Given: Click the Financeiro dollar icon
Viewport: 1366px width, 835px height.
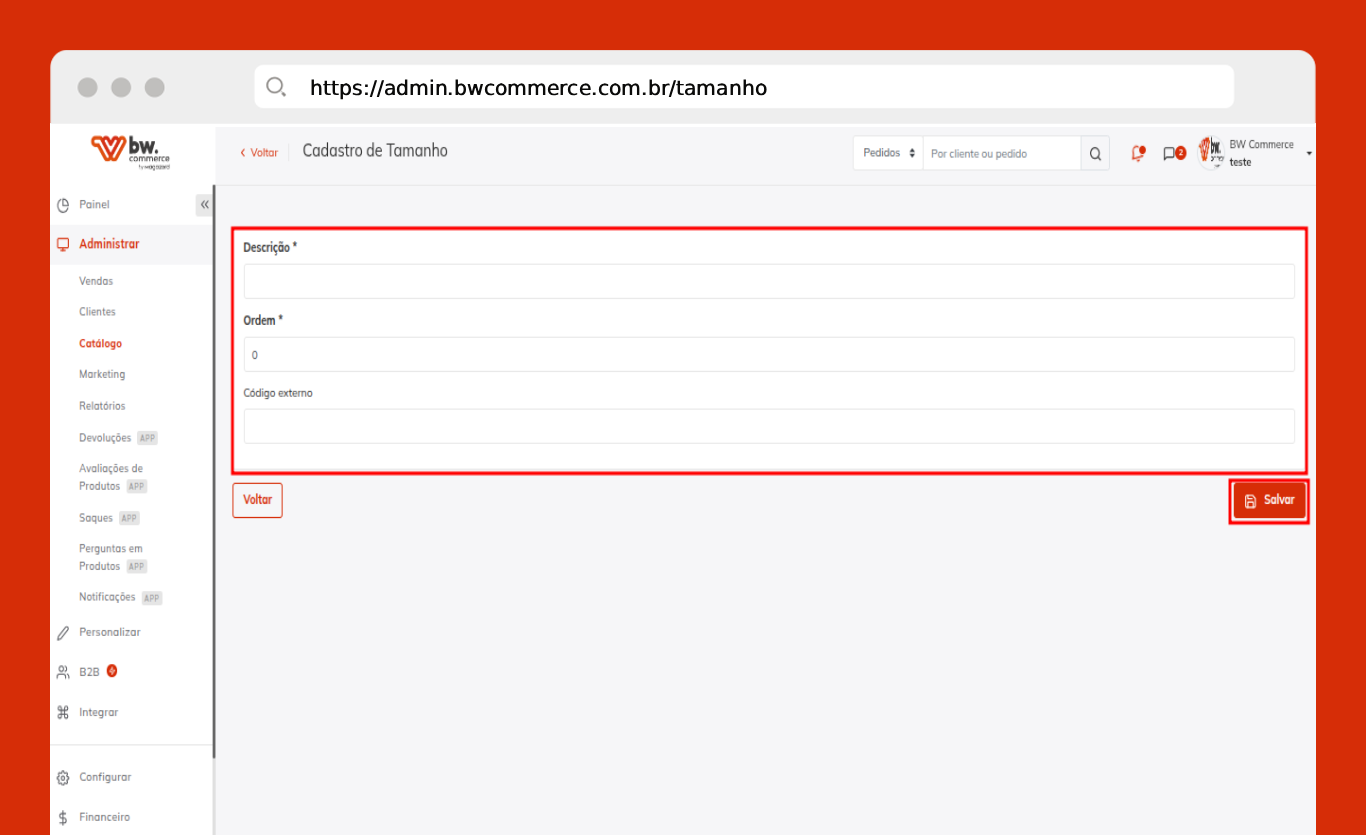Looking at the screenshot, I should tap(63, 817).
